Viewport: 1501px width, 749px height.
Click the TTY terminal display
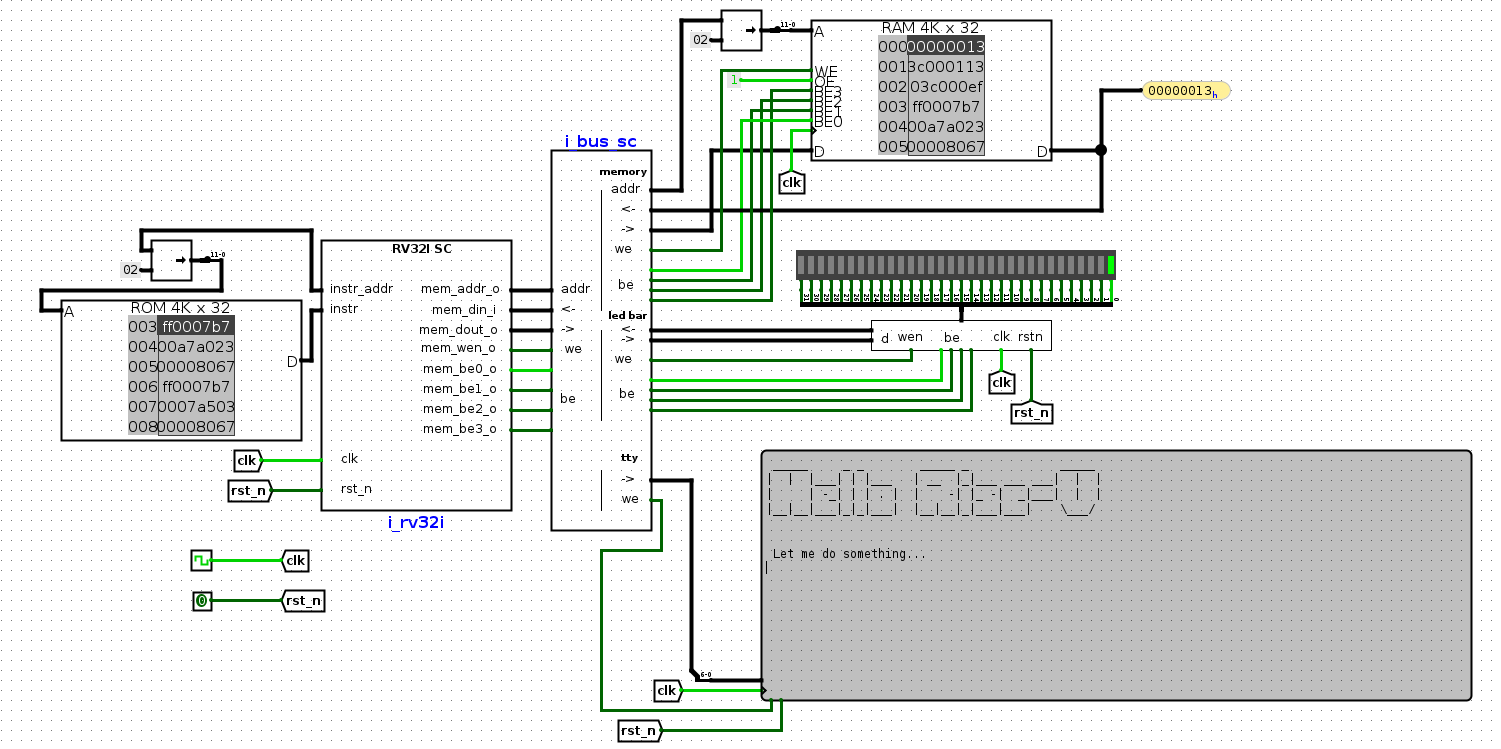[x=1116, y=576]
